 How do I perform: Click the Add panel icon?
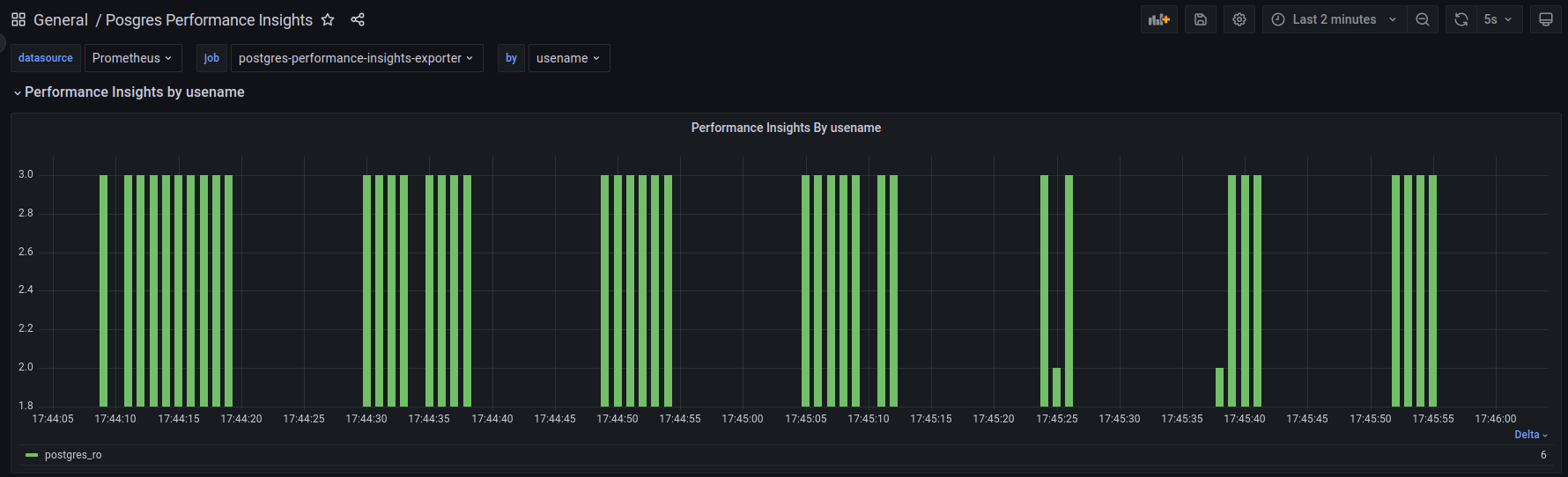1158,19
